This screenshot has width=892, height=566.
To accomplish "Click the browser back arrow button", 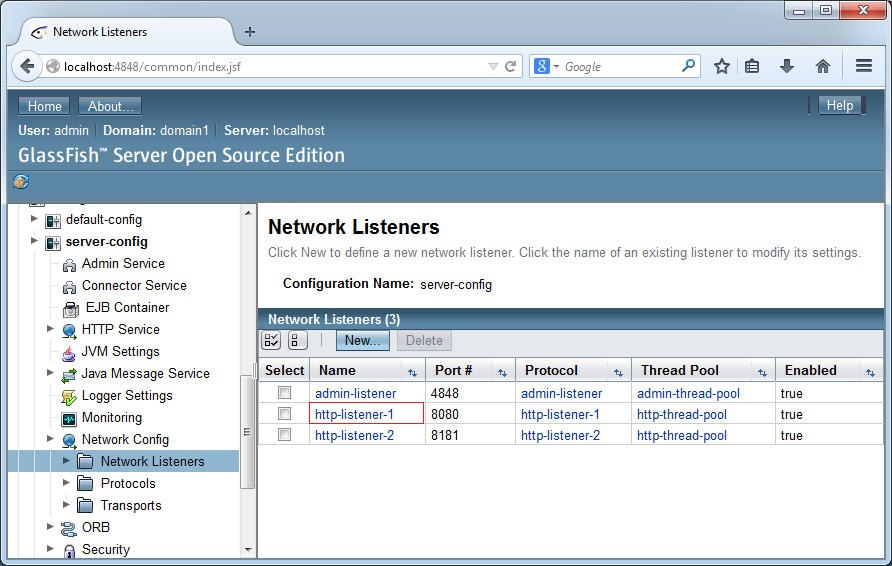I will 27,66.
